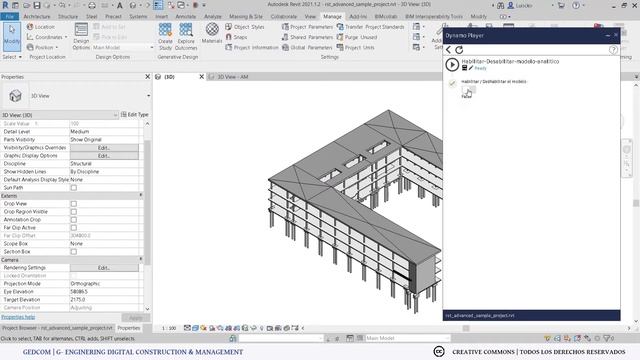Open Global Parameters
The image size is (640, 360).
pyautogui.click(x=307, y=47)
